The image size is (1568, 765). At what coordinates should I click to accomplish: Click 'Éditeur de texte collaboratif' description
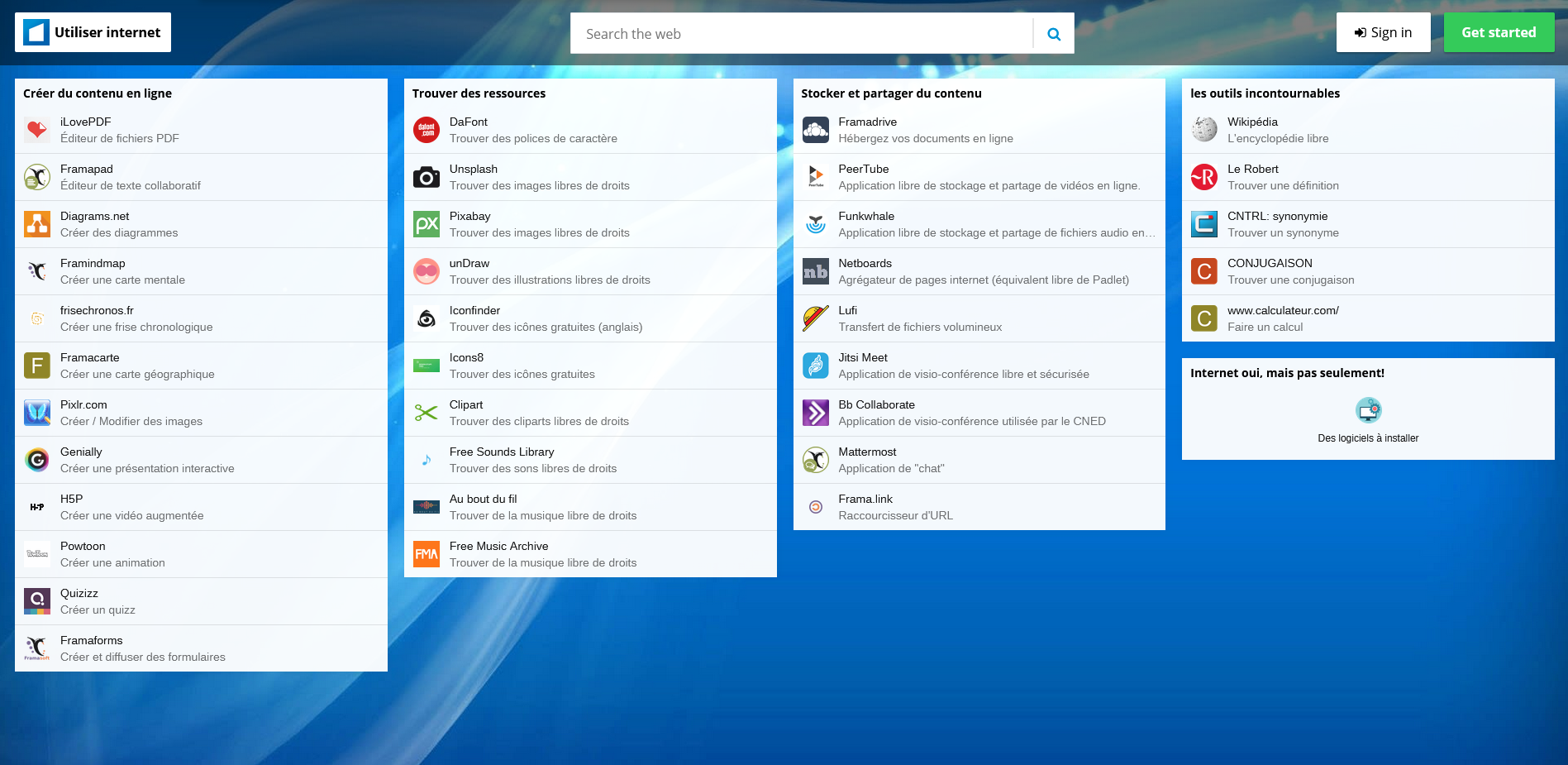click(x=131, y=186)
